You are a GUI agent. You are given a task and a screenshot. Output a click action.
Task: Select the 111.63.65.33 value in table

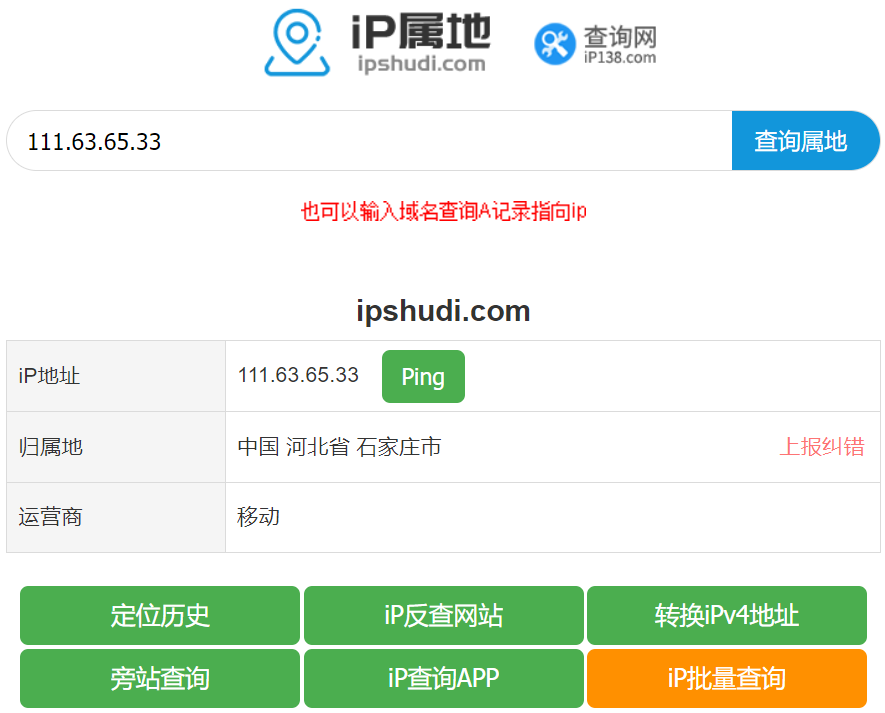[298, 375]
